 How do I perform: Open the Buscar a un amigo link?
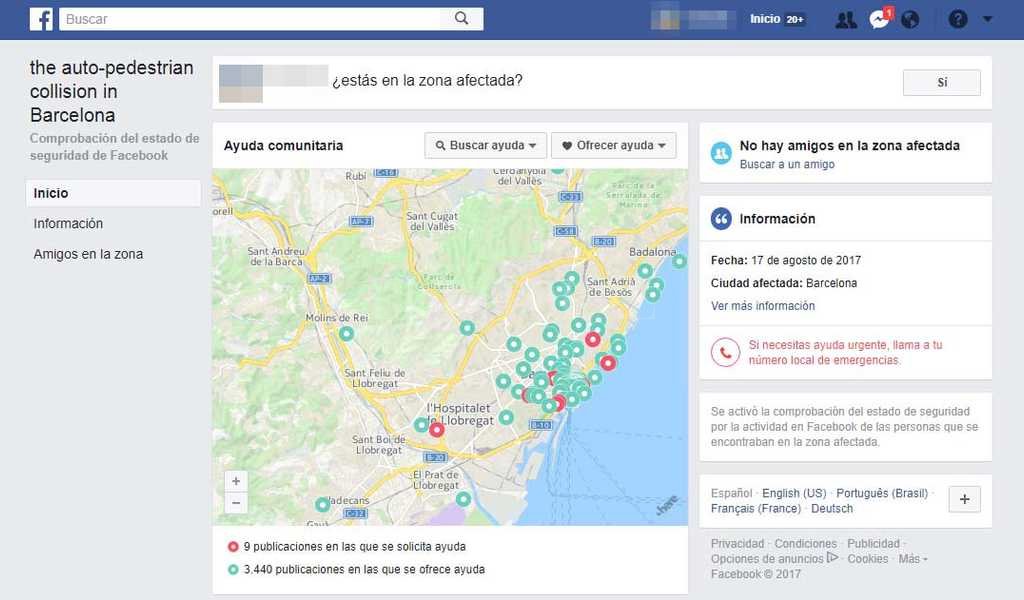[x=787, y=164]
